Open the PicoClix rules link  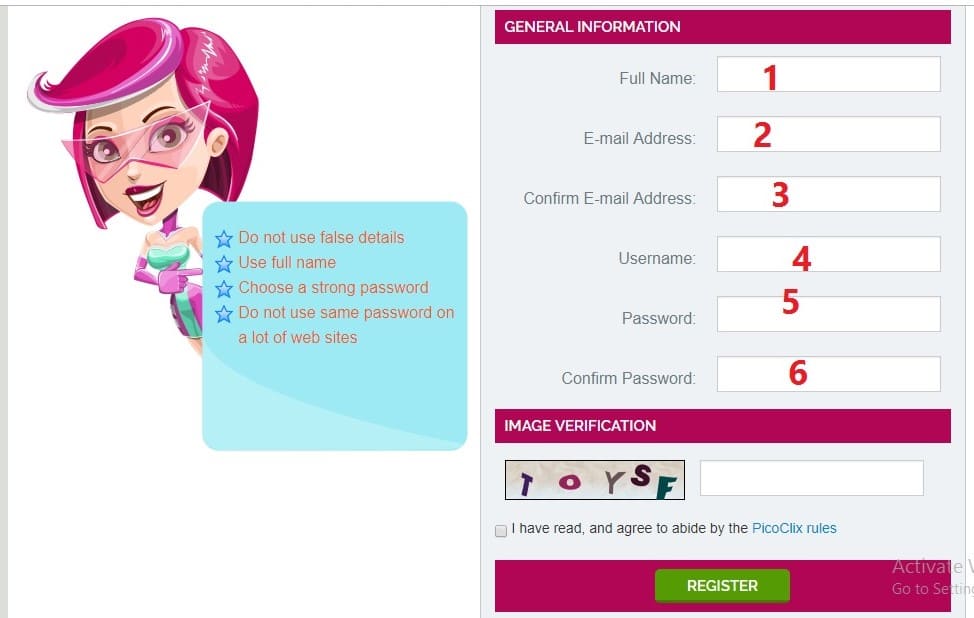coord(794,528)
